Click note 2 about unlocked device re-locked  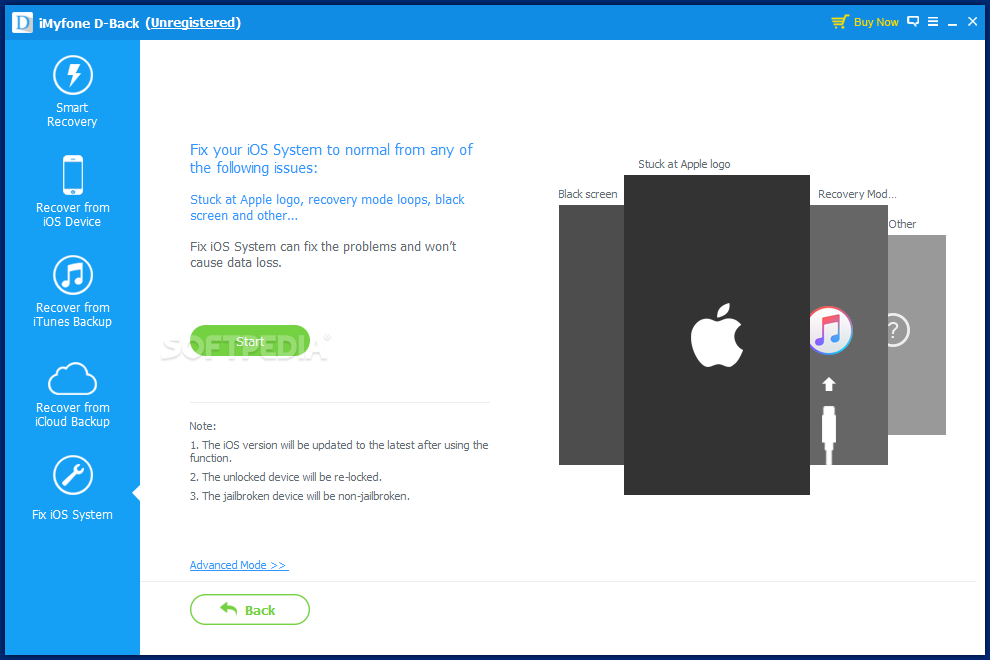[285, 477]
